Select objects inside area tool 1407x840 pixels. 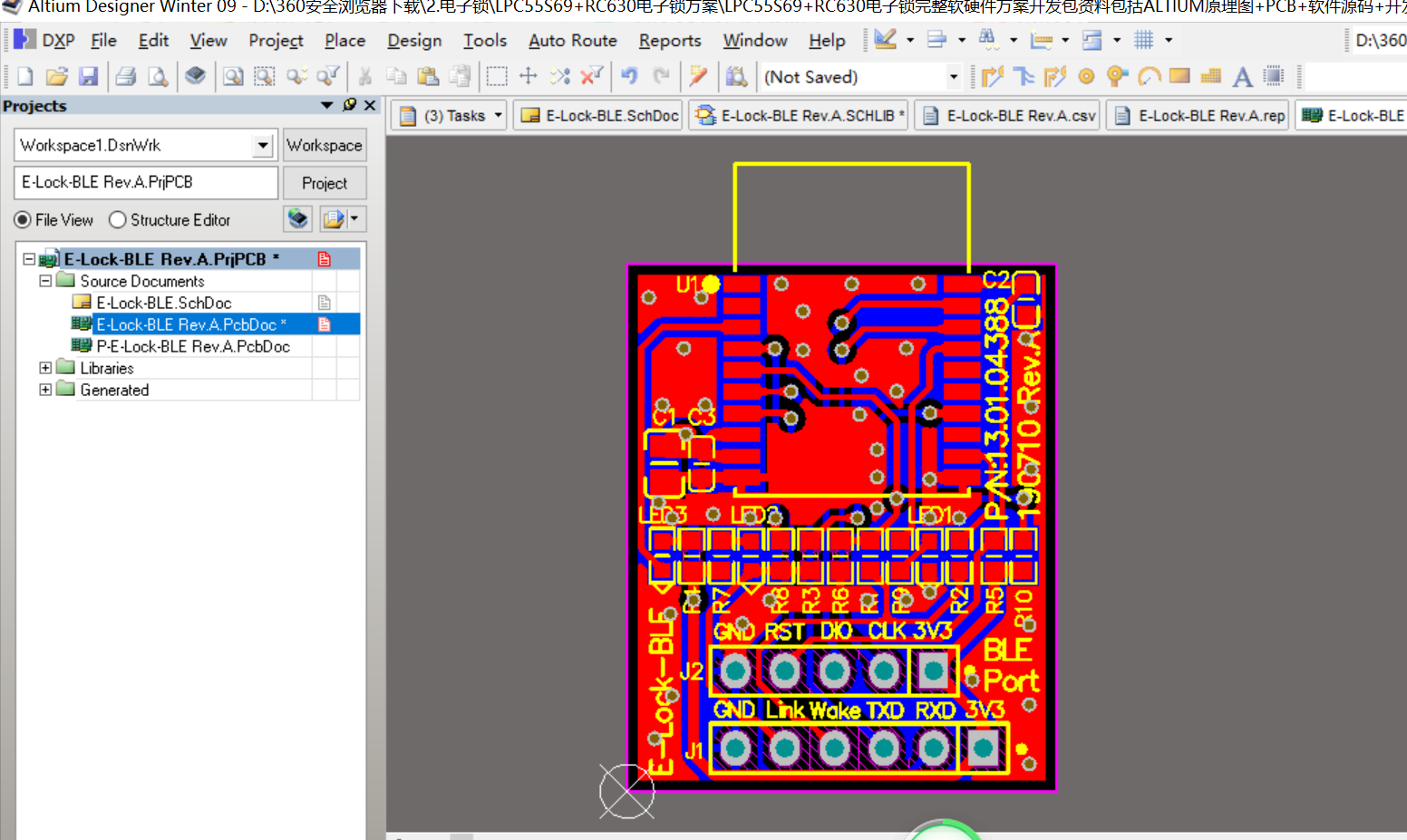click(x=497, y=77)
